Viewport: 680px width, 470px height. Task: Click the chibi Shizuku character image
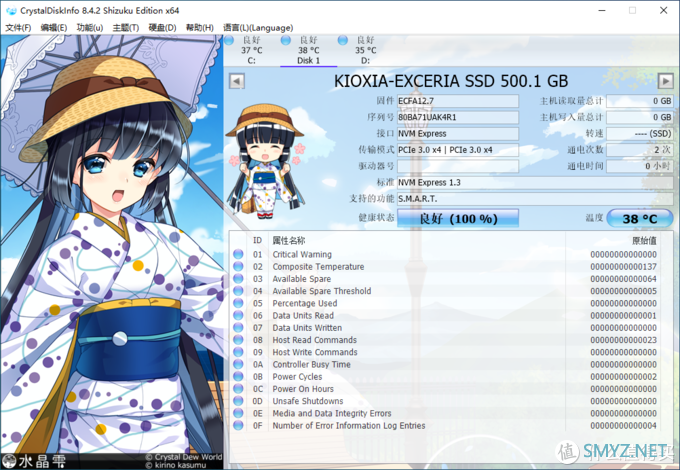coord(265,161)
